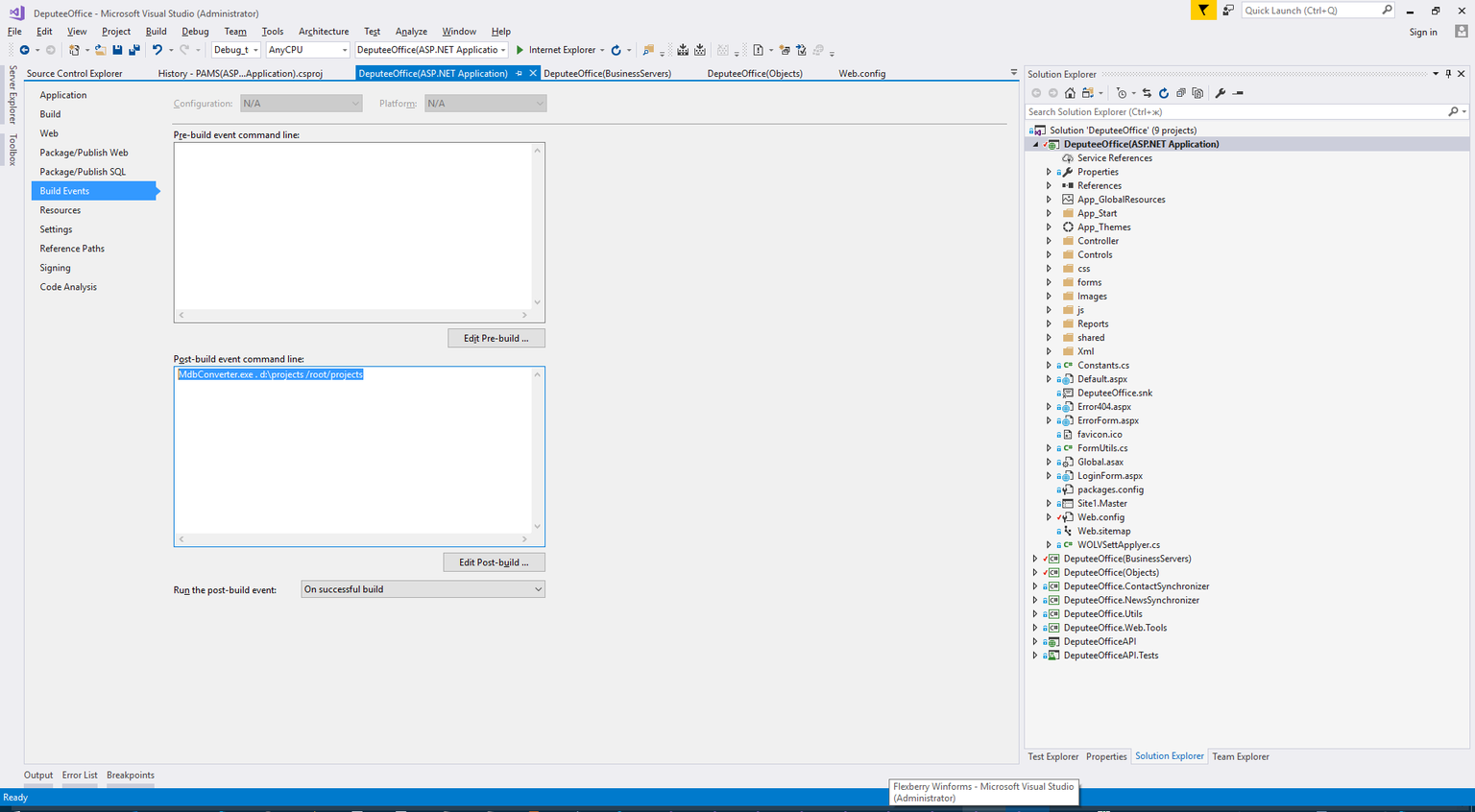Click the Navigate Backward toolbar icon

click(24, 50)
